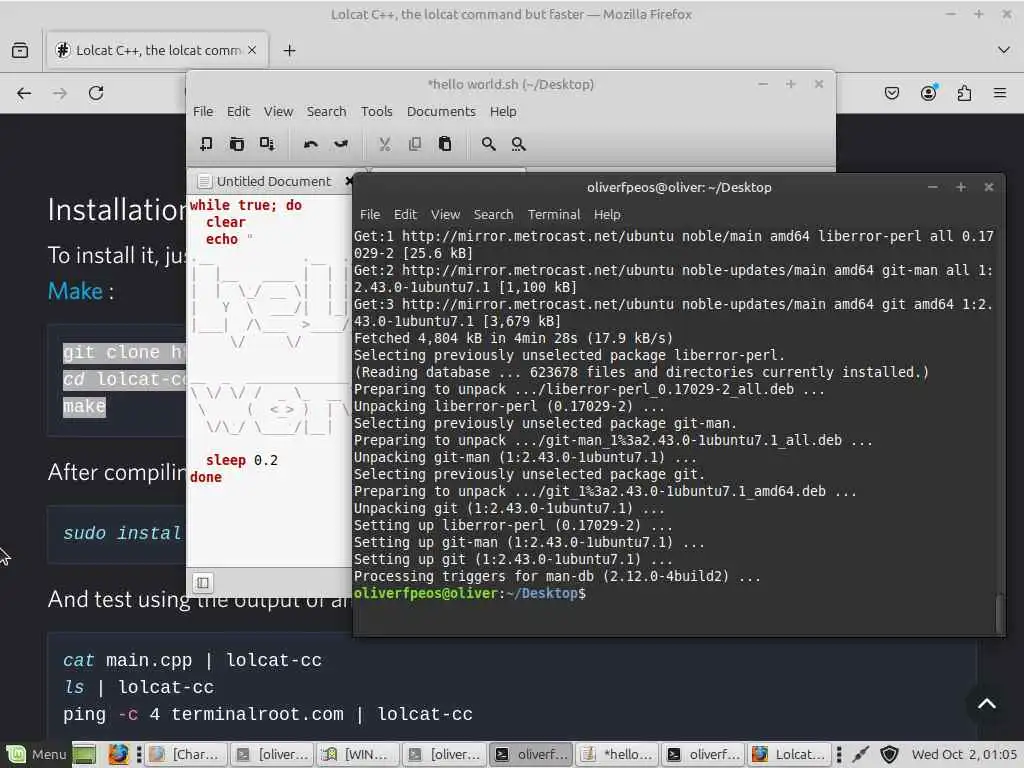Click the redo arrow in the text editor toolbar

(341, 144)
